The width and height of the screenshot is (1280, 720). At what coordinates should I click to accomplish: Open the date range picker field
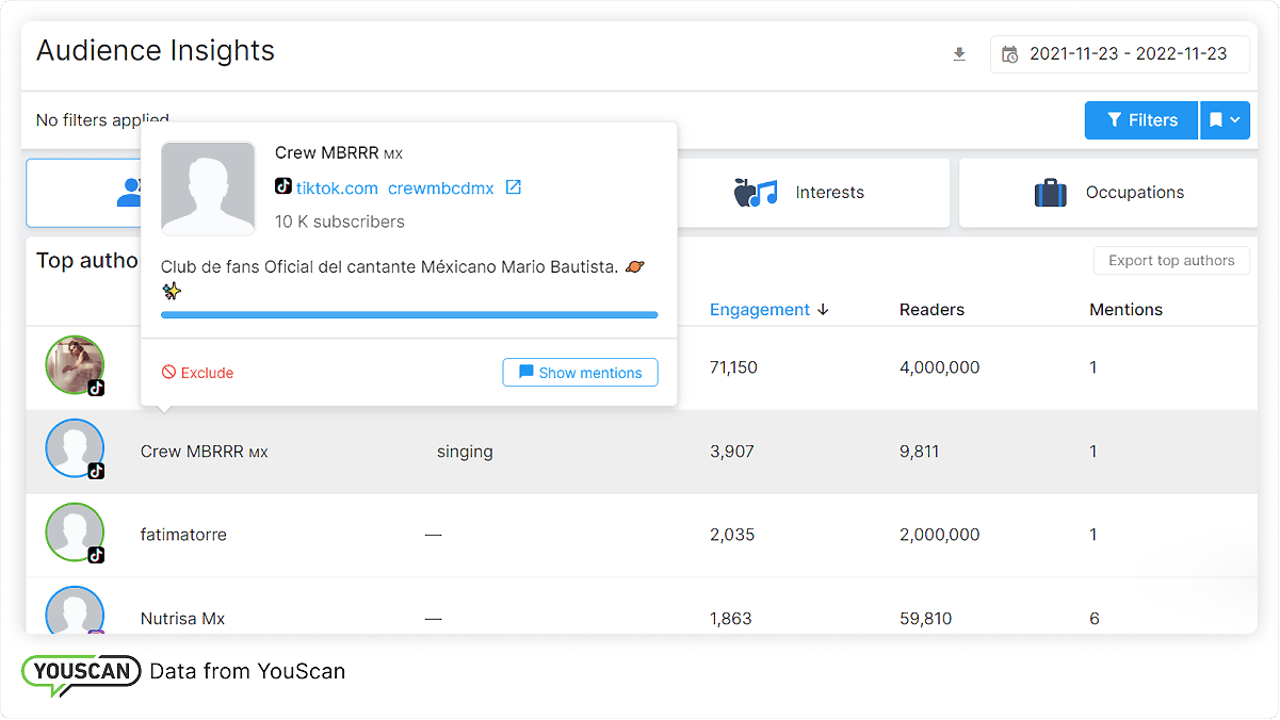pyautogui.click(x=1119, y=55)
